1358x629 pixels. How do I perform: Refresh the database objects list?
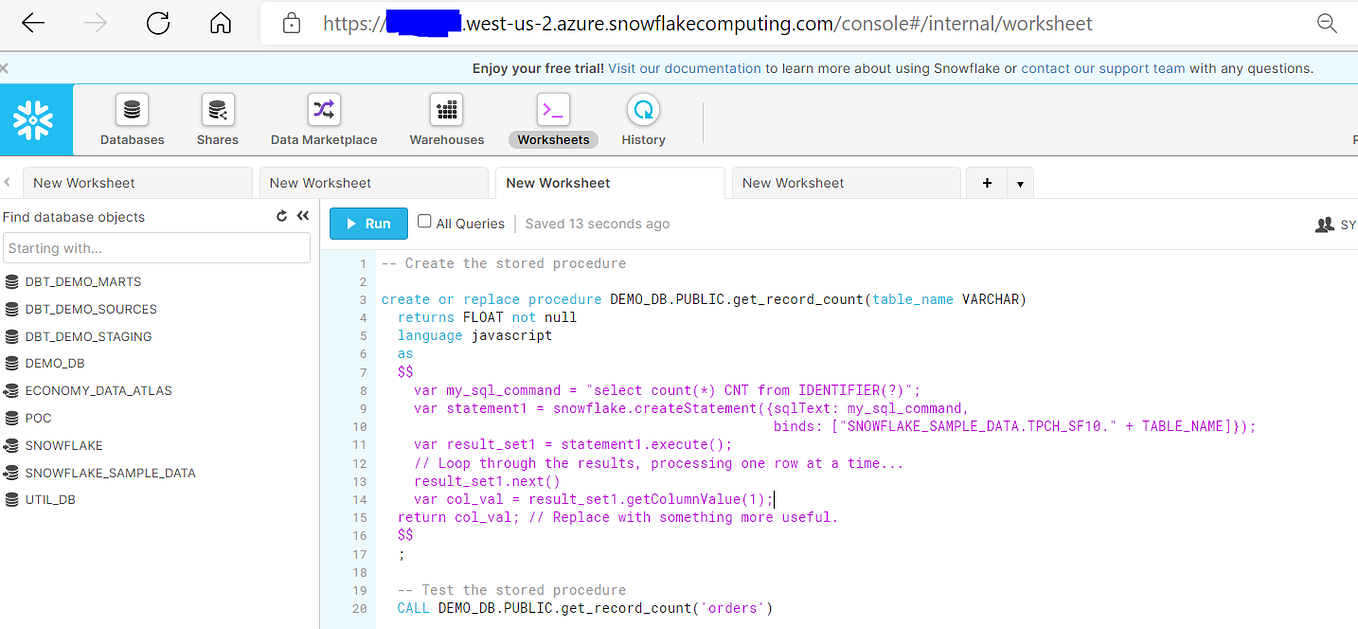coord(281,215)
